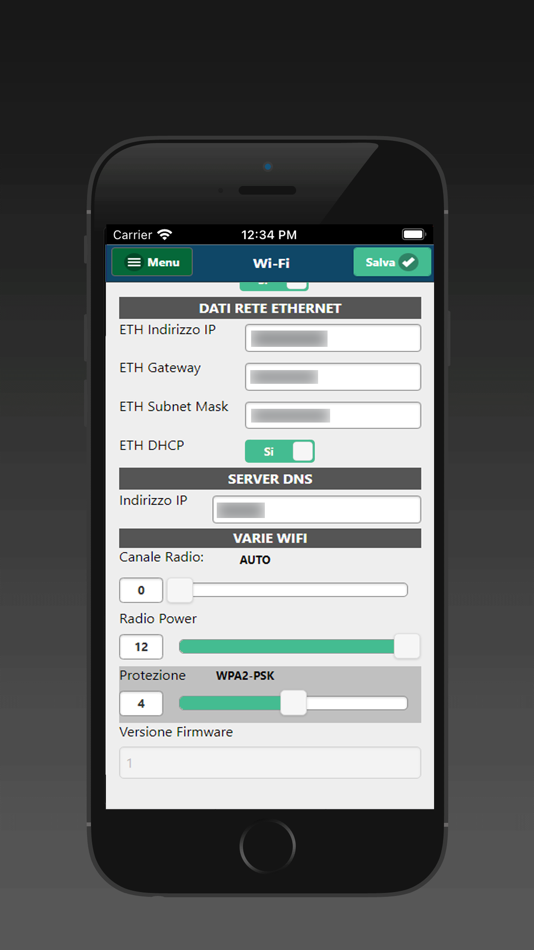Focus the ETH Gateway field
Screen dimensions: 534x950
pos(333,377)
